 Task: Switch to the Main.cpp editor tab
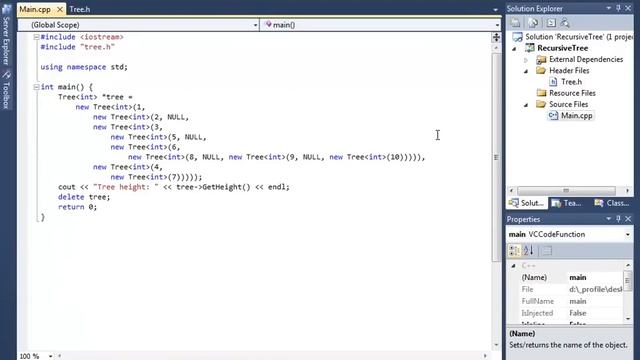point(35,9)
